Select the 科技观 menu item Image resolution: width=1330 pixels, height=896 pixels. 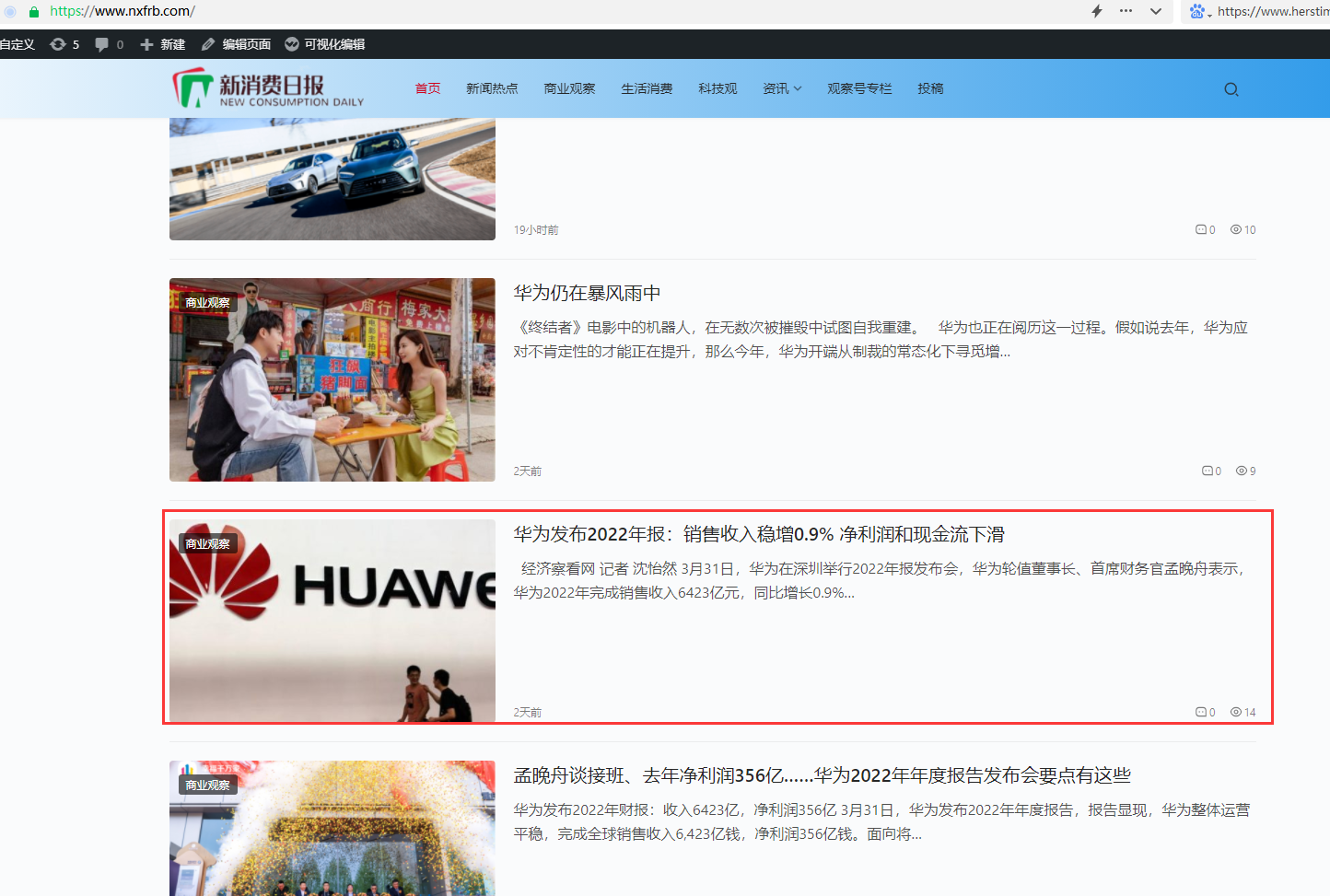coord(717,88)
